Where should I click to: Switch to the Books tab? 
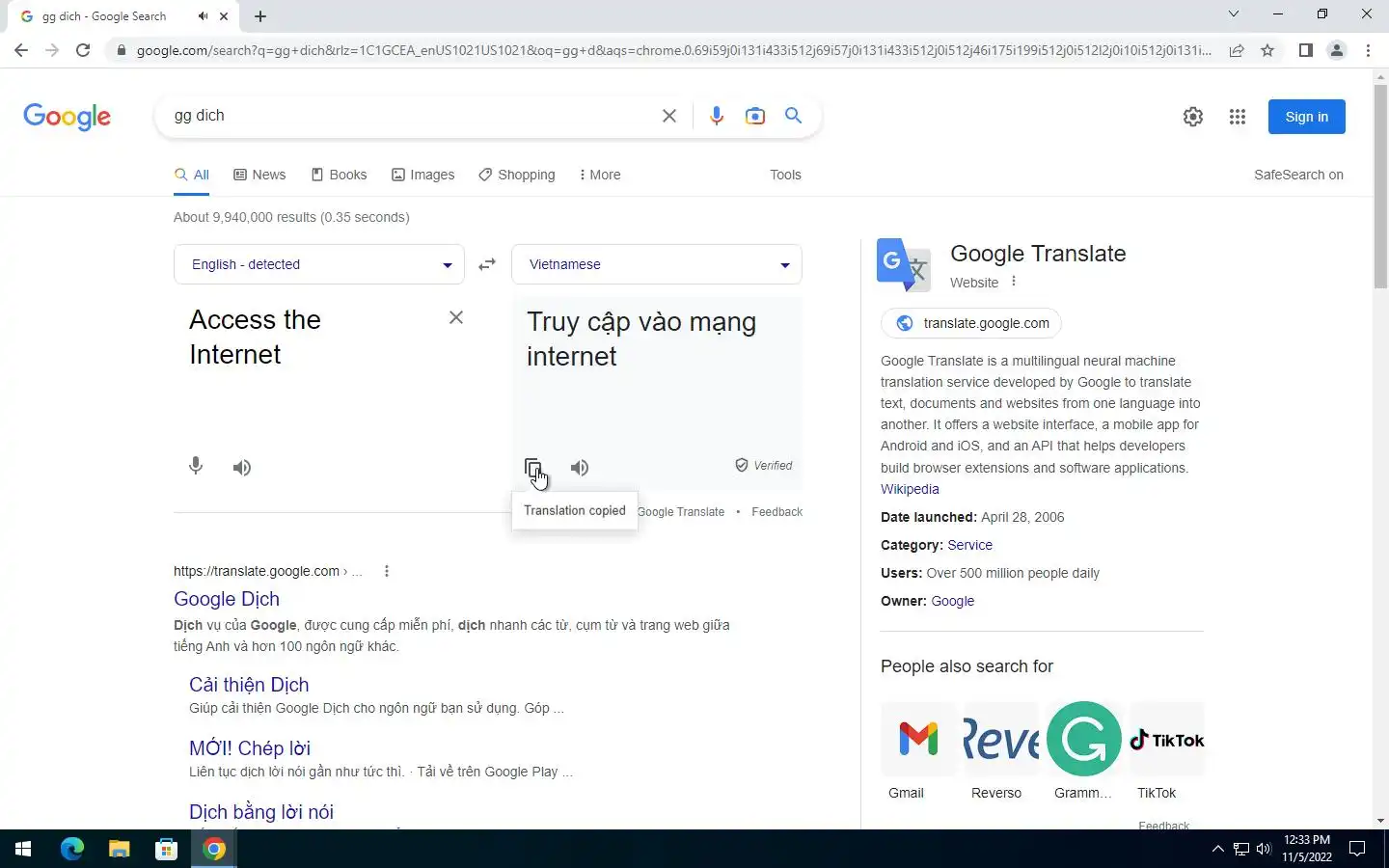pyautogui.click(x=339, y=175)
